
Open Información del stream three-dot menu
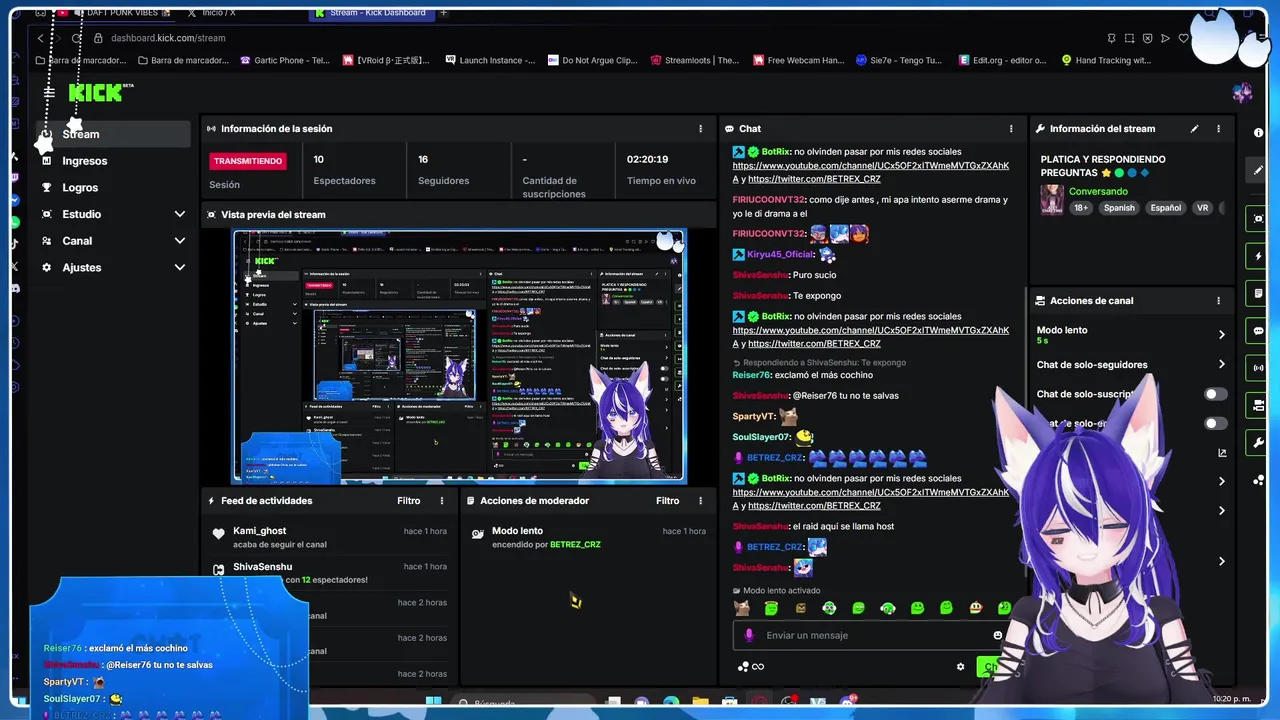tap(1218, 129)
